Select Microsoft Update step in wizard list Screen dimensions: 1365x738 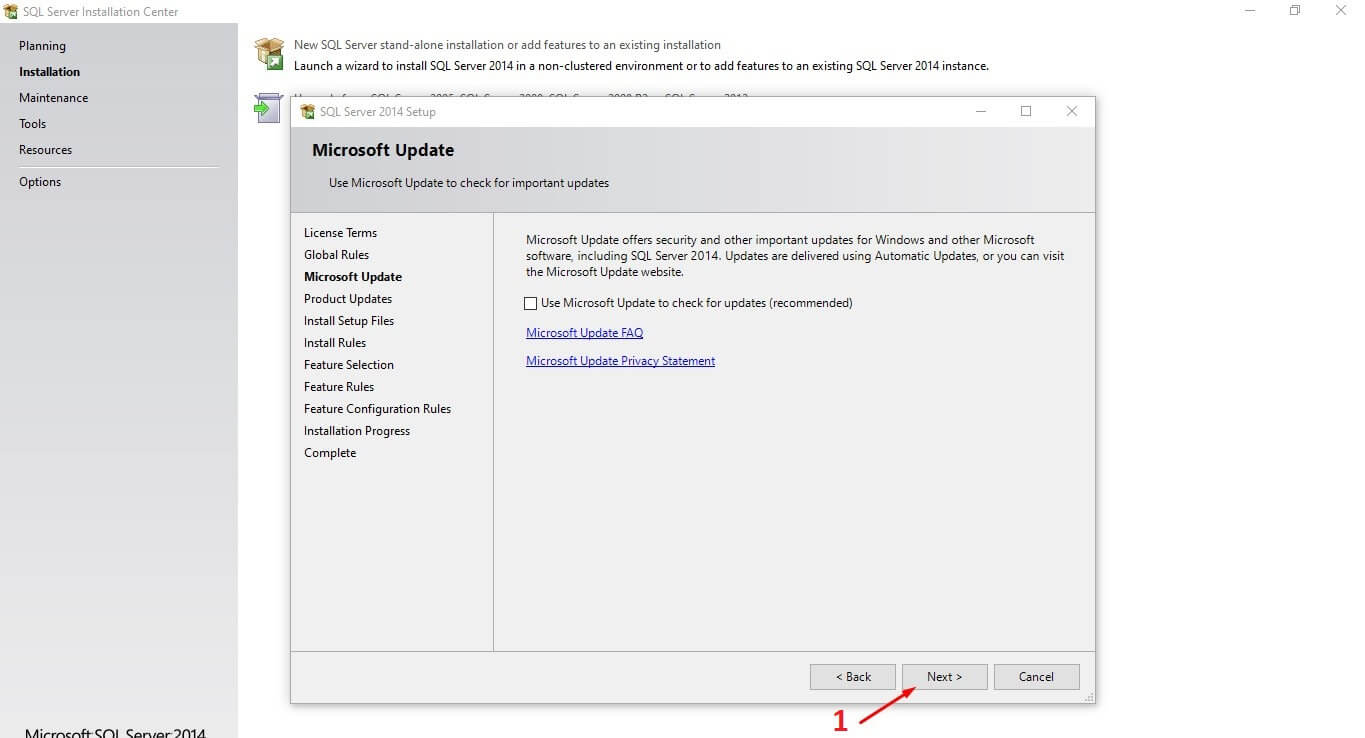point(353,277)
